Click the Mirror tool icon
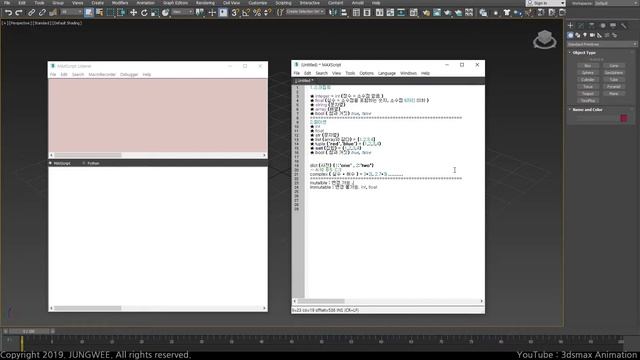 (333, 13)
